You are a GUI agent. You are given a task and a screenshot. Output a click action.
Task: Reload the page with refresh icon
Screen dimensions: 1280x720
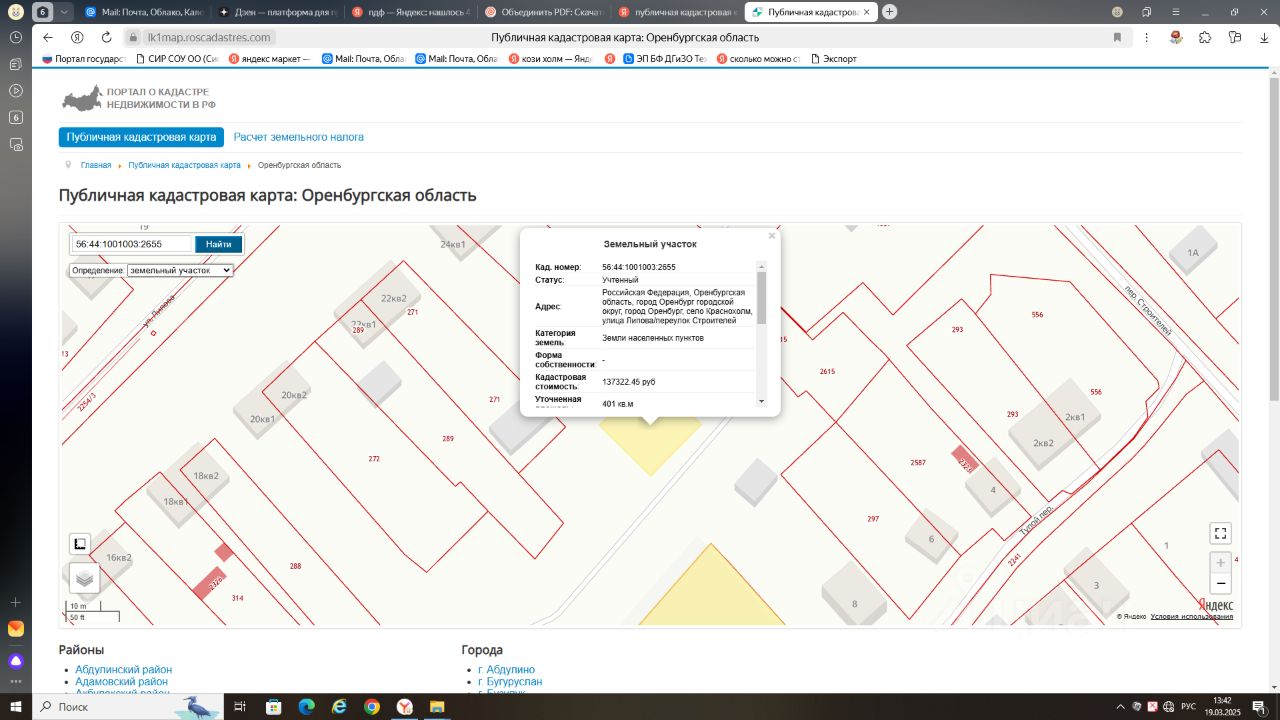106,37
